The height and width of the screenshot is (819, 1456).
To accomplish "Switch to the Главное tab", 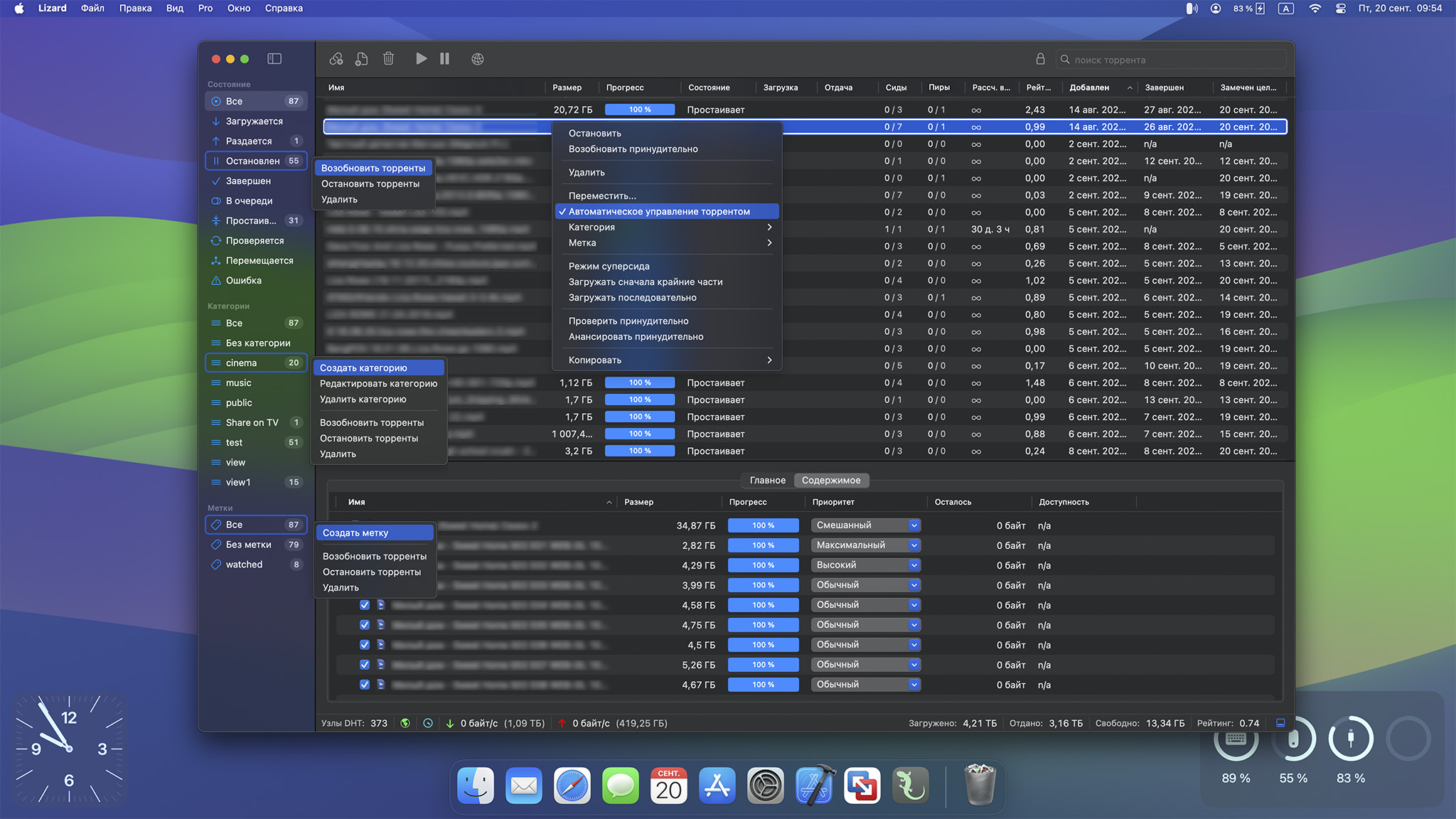I will click(768, 480).
